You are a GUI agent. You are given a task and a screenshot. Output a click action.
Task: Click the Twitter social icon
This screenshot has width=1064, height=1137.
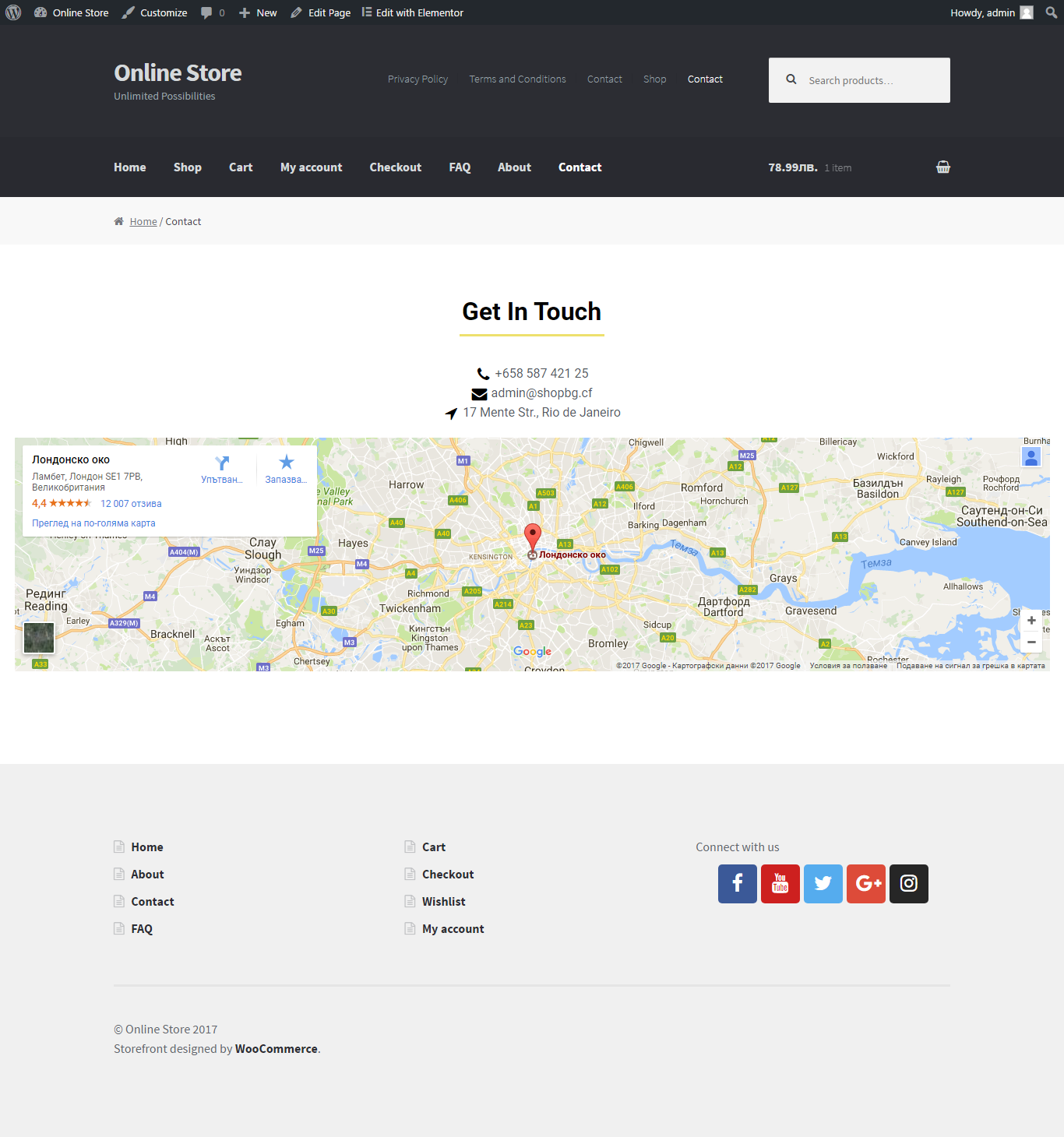pyautogui.click(x=823, y=884)
